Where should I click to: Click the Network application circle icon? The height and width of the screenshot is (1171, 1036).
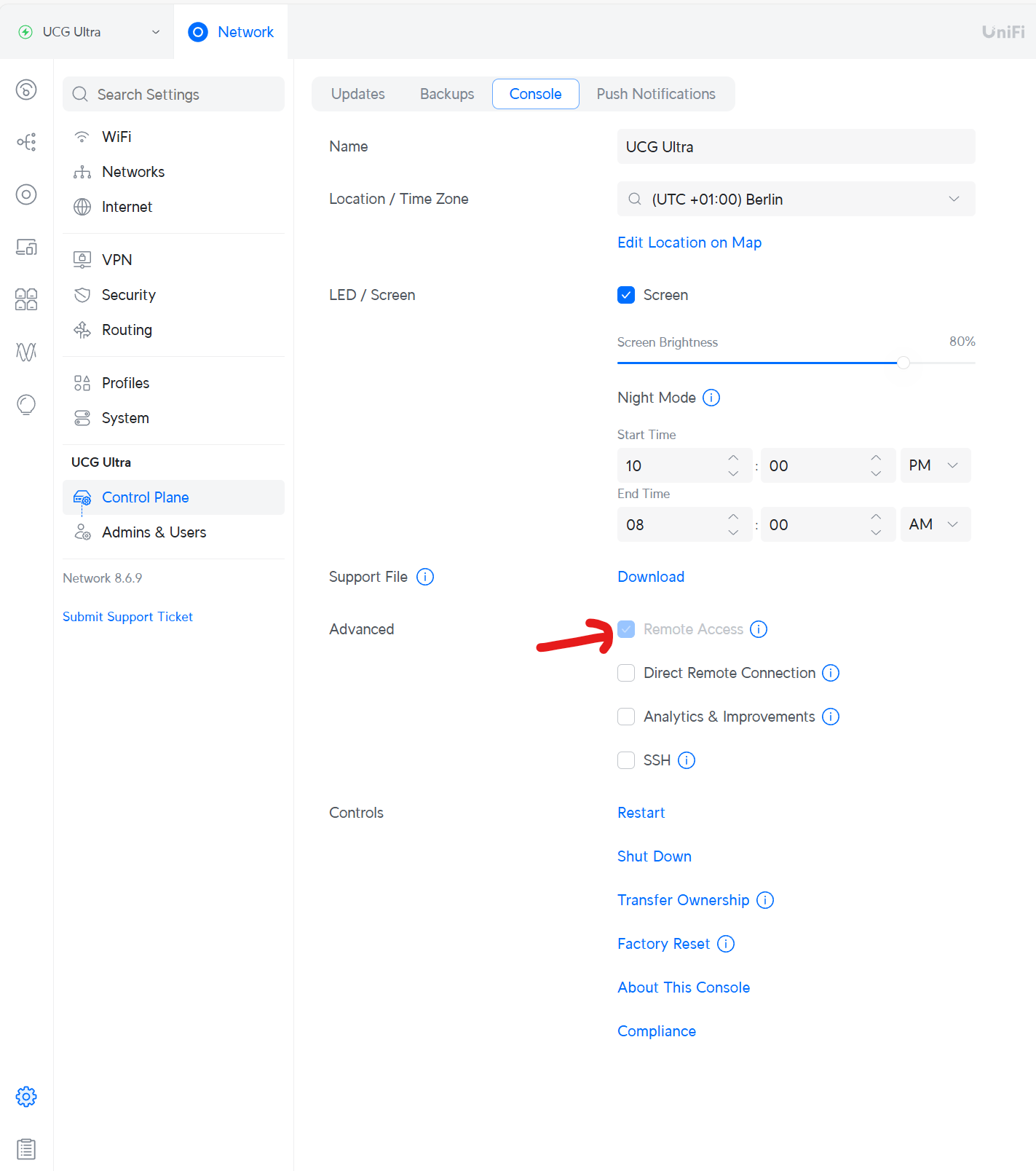pos(198,32)
